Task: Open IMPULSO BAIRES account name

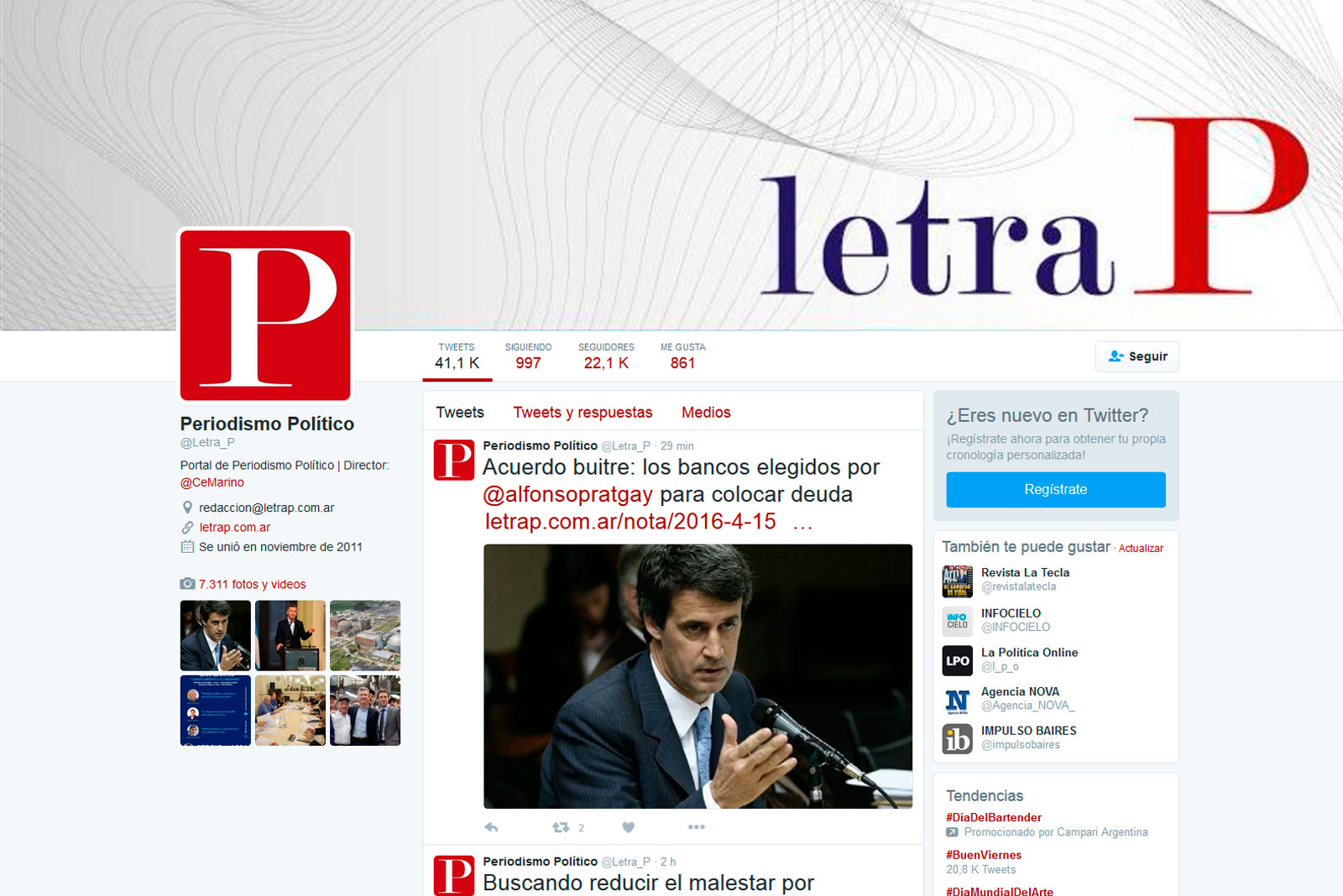Action: pyautogui.click(x=1028, y=731)
